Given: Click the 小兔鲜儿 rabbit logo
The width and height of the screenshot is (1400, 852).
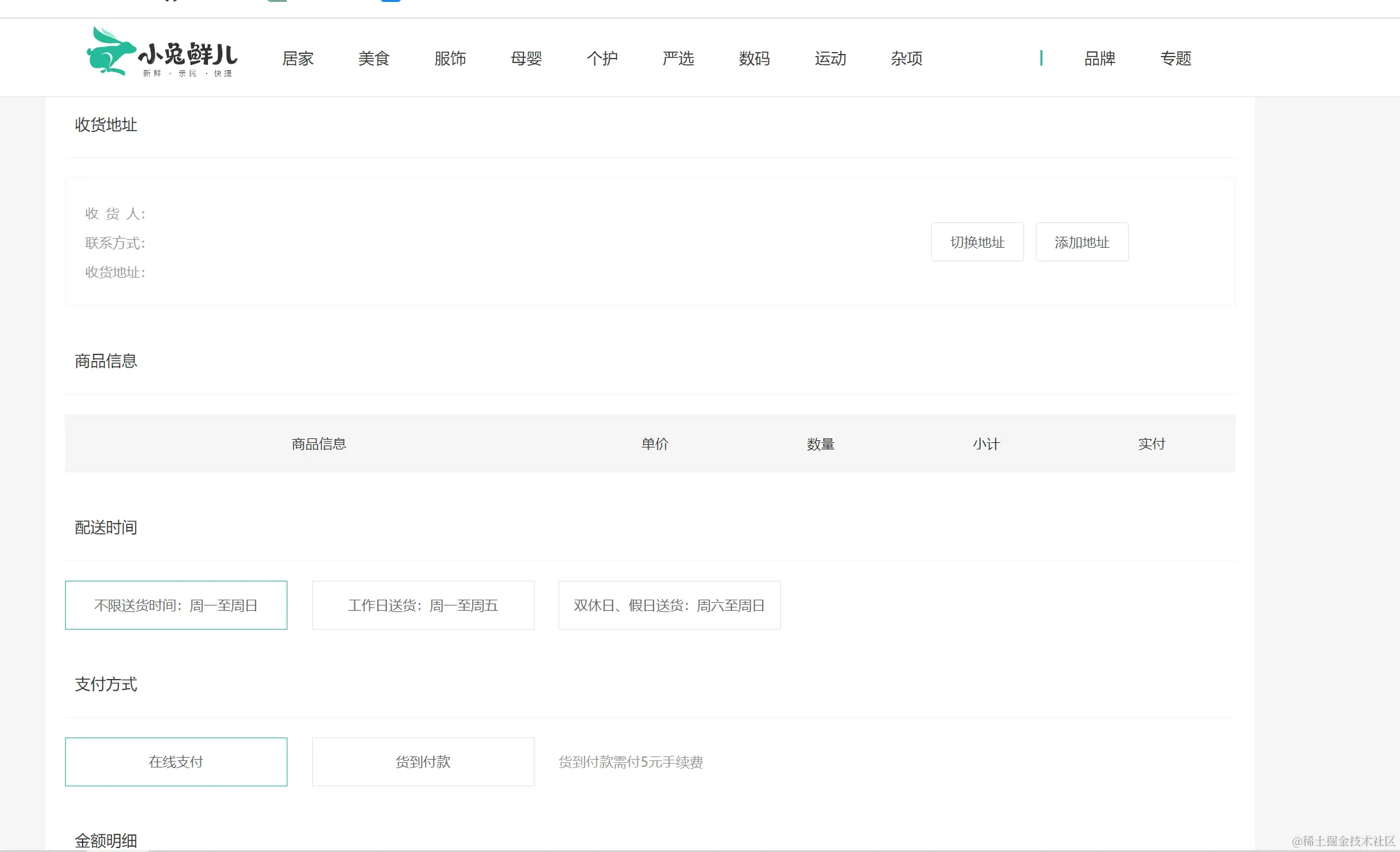Looking at the screenshot, I should coord(161,53).
